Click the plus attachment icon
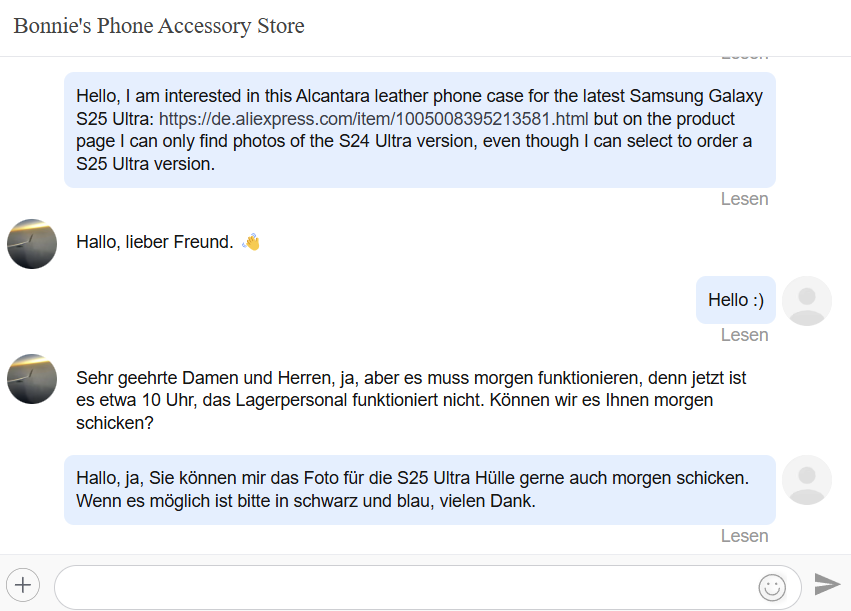851x611 pixels. (x=23, y=585)
